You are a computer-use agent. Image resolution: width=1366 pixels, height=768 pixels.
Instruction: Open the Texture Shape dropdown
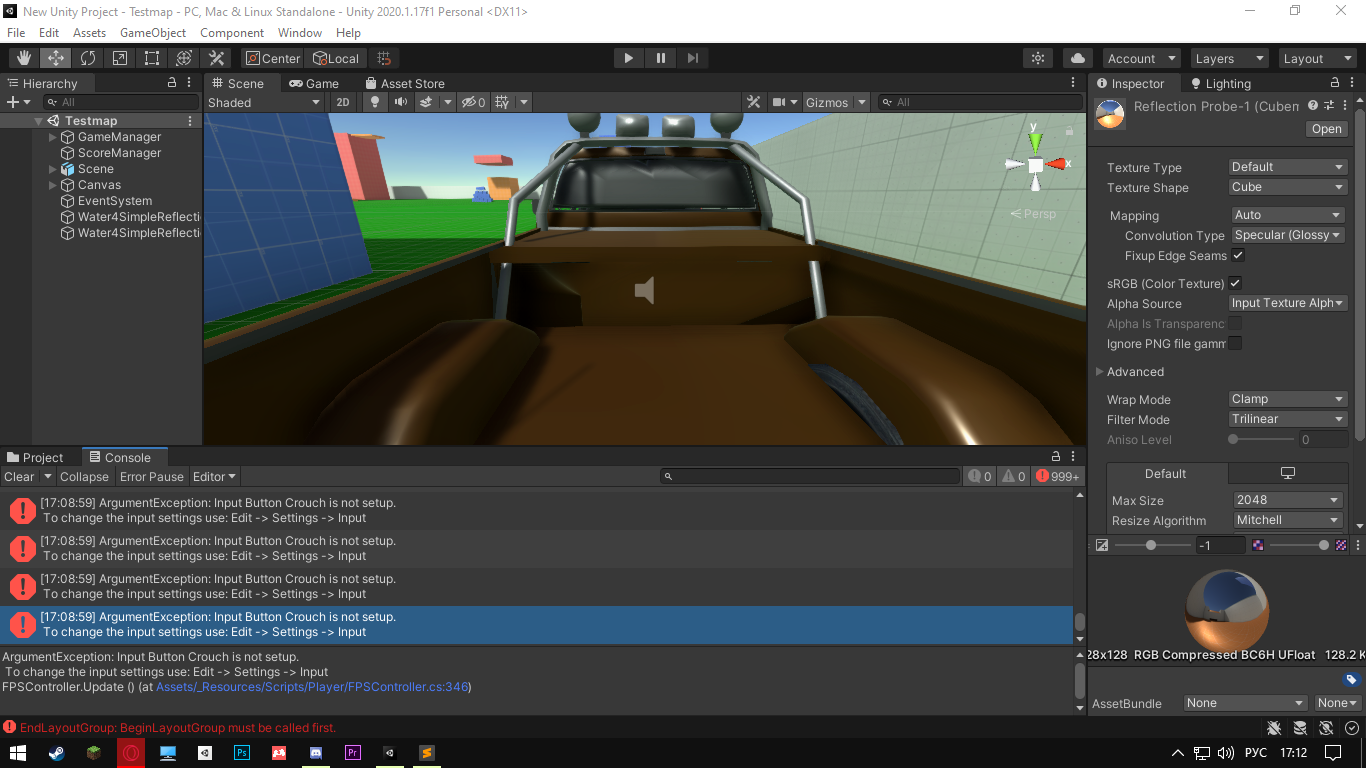[1288, 187]
